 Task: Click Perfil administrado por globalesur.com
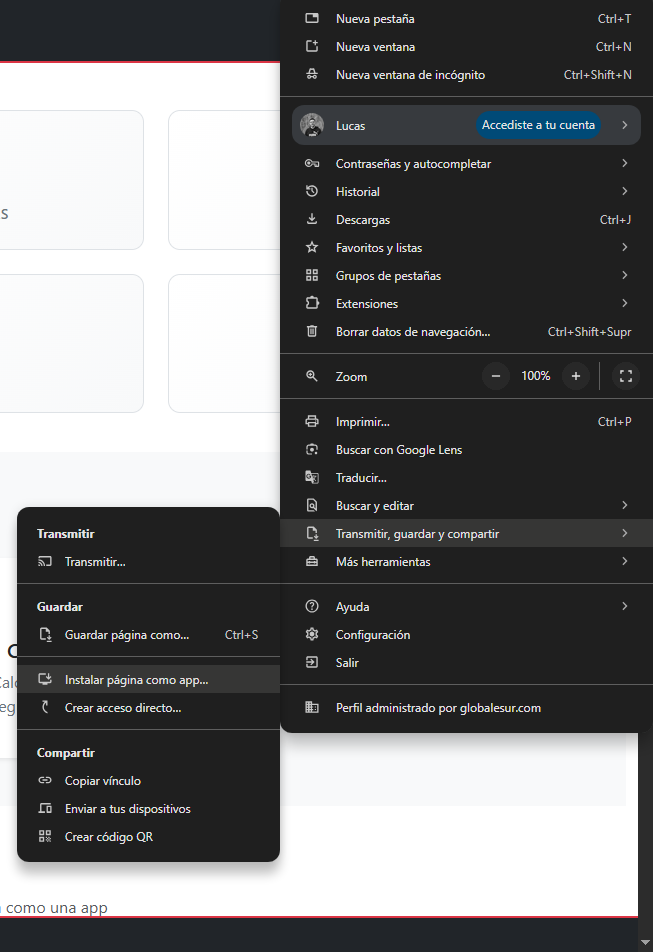[438, 708]
